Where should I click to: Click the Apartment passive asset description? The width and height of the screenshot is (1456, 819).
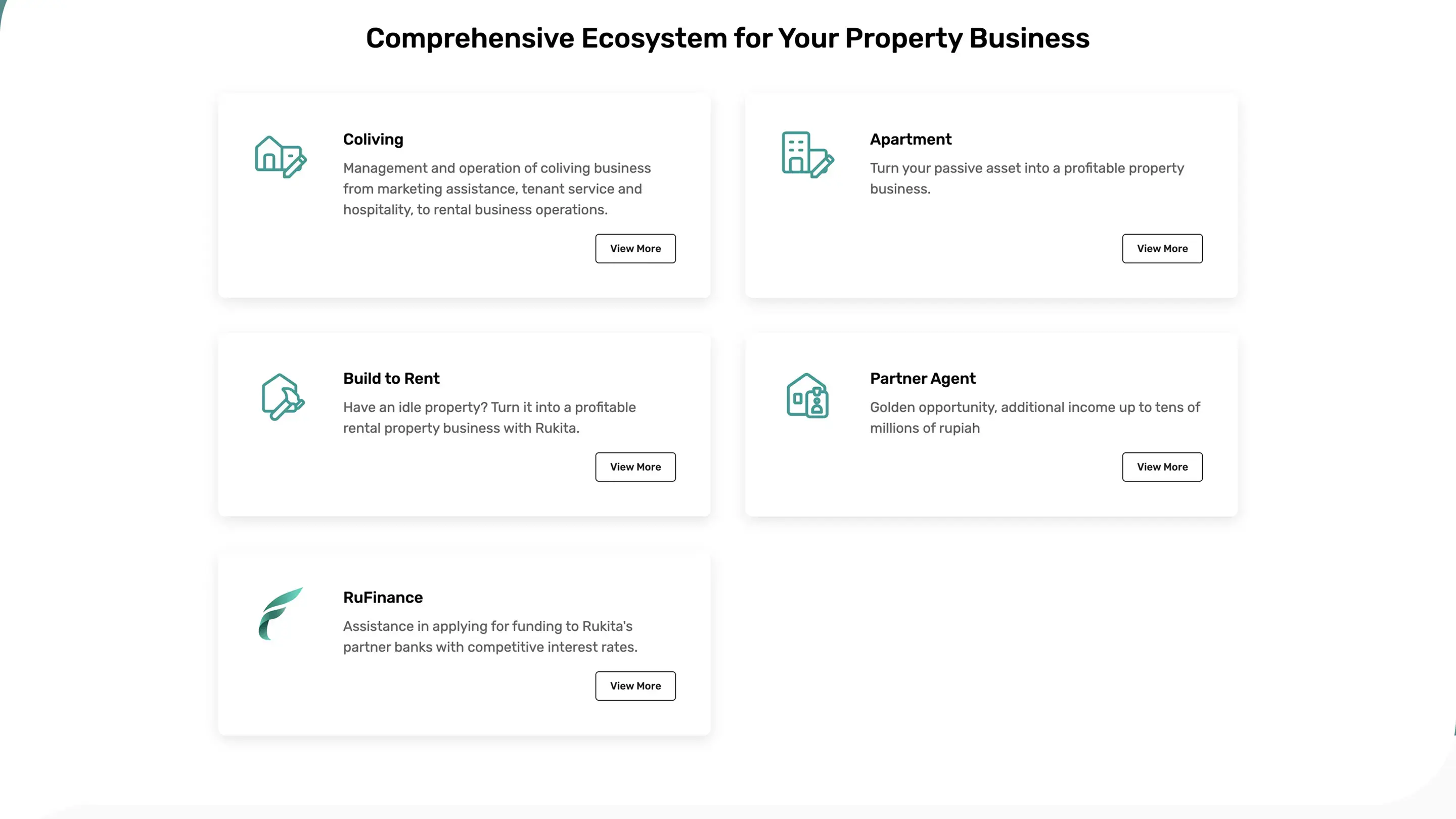click(1026, 178)
